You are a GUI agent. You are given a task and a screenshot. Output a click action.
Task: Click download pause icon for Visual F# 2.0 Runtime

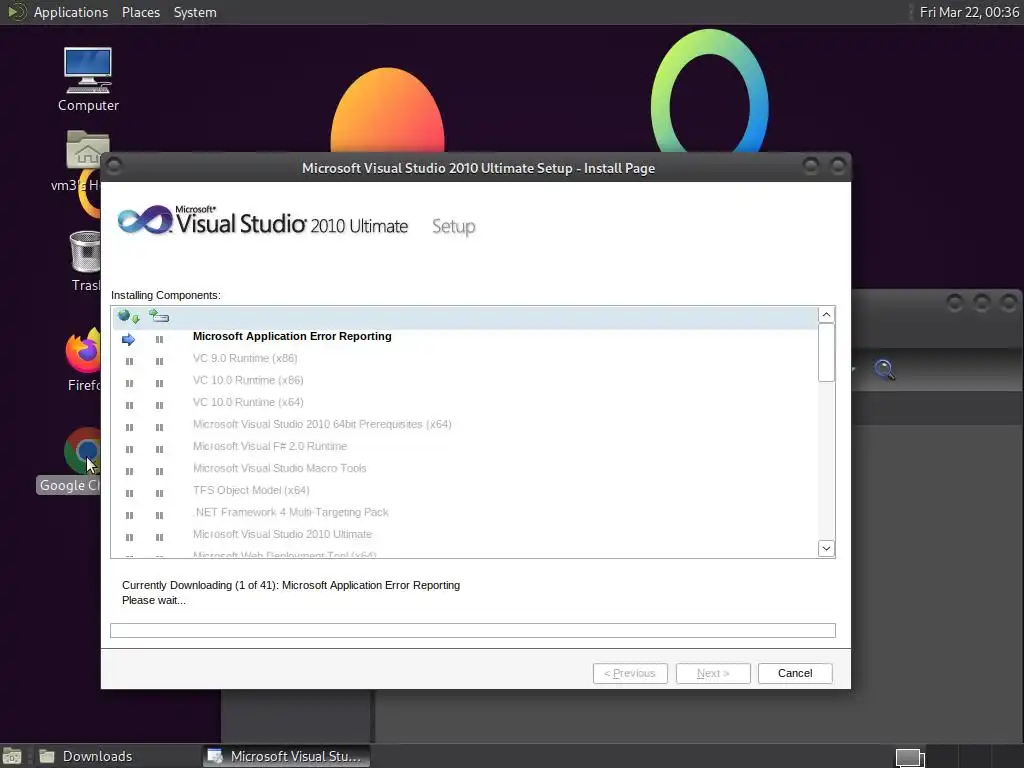(x=129, y=449)
